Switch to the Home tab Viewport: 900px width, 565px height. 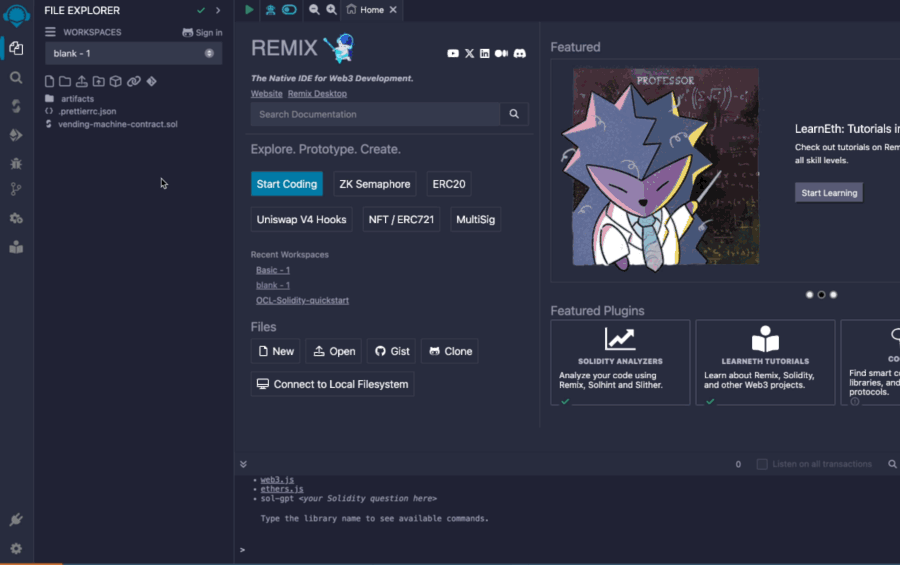tap(366, 10)
